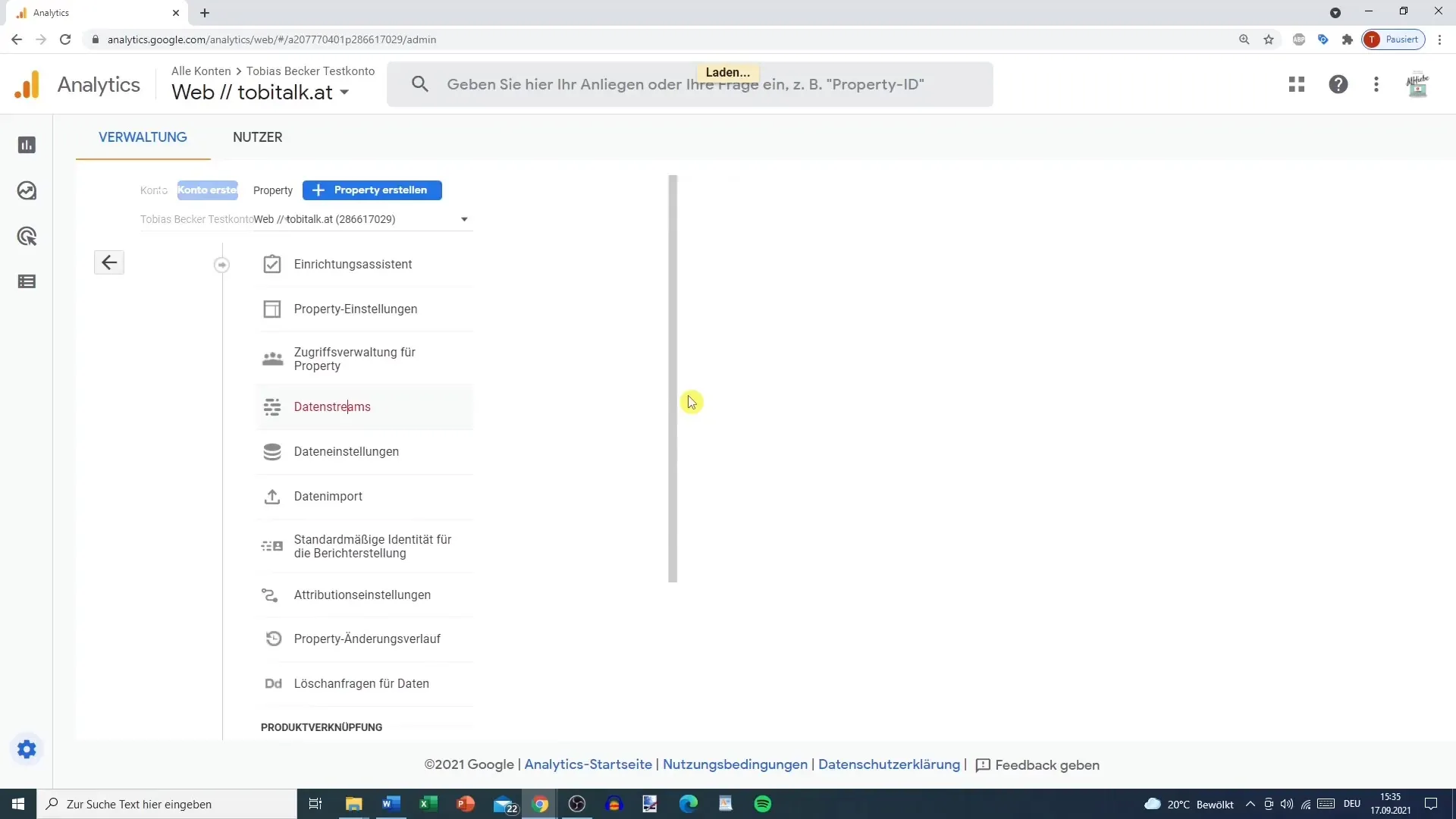The width and height of the screenshot is (1456, 819).
Task: Toggle the Verwaltung tab view
Action: [142, 137]
